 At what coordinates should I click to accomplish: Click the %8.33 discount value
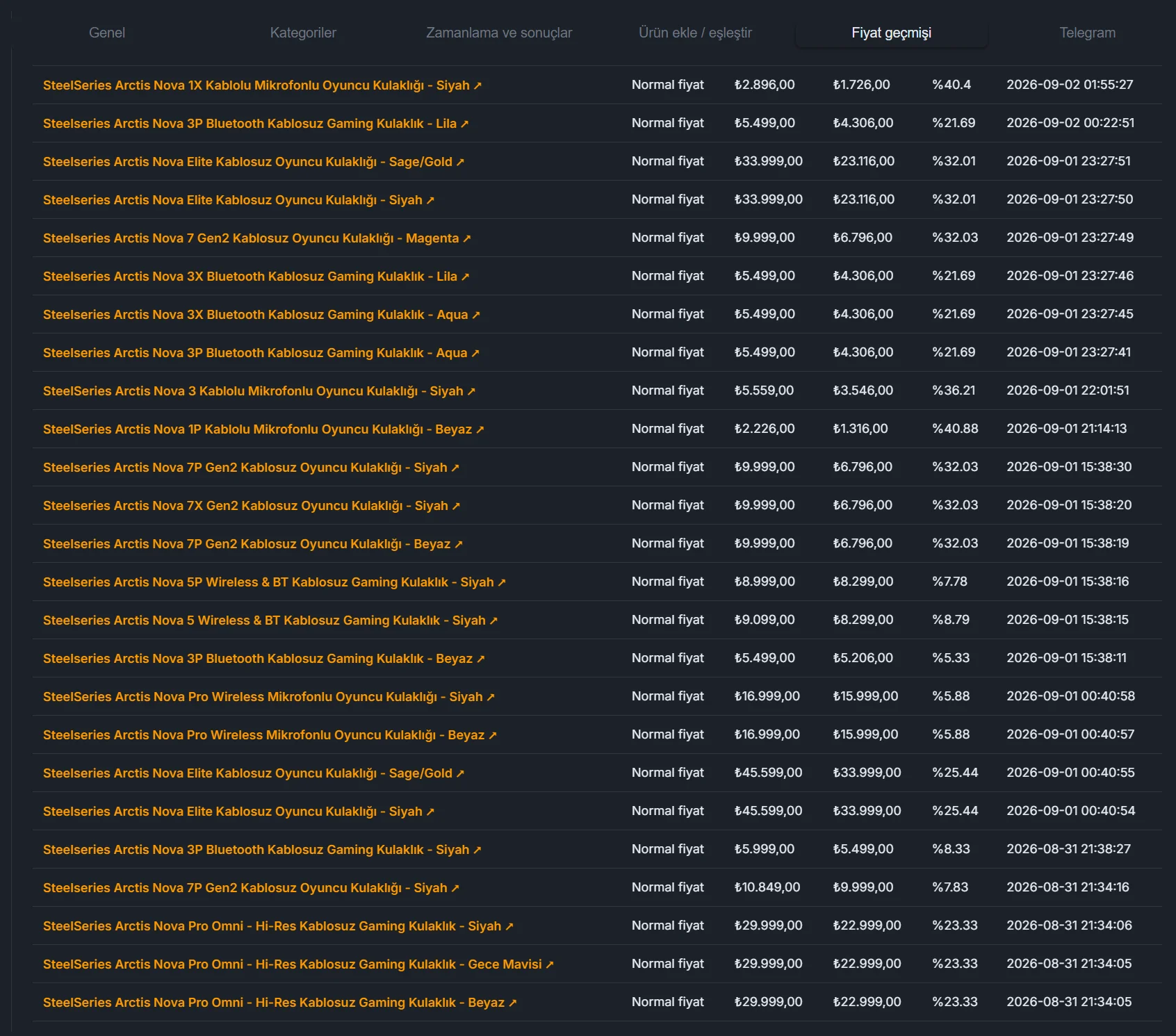(951, 849)
